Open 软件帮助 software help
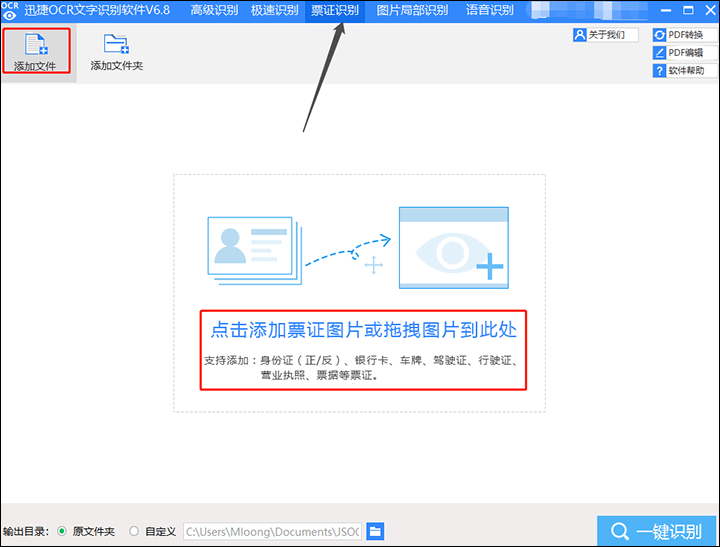This screenshot has height=547, width=720. coord(678,71)
